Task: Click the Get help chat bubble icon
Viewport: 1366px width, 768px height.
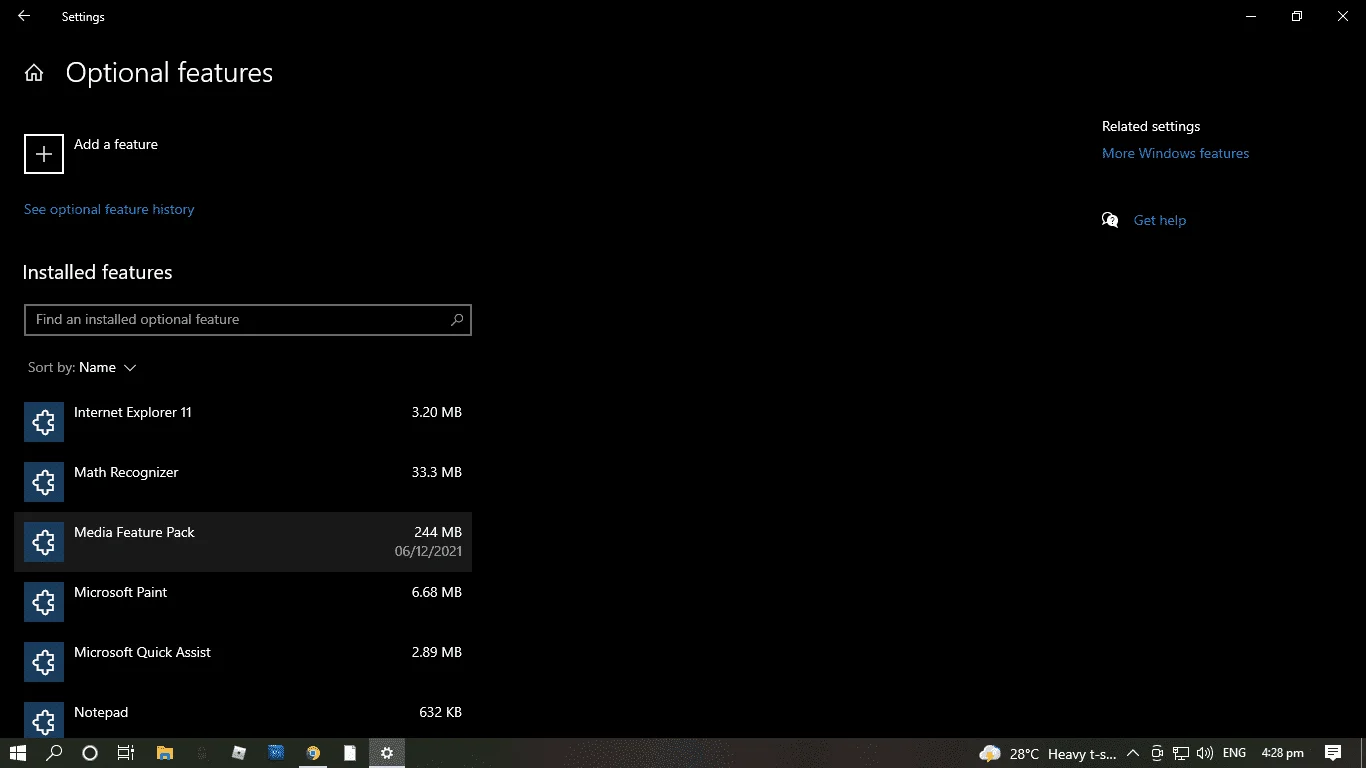Action: (x=1110, y=220)
